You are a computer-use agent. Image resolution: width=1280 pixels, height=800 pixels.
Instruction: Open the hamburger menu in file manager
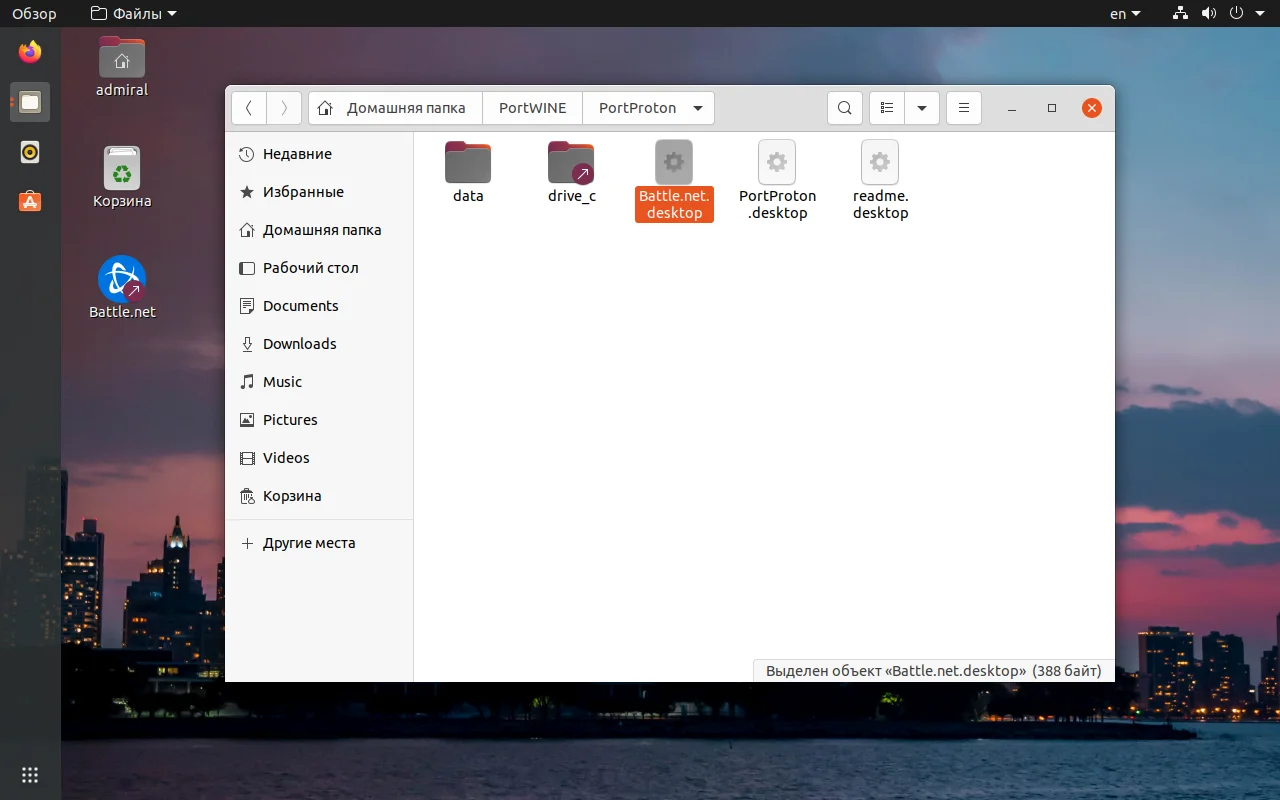click(x=963, y=108)
